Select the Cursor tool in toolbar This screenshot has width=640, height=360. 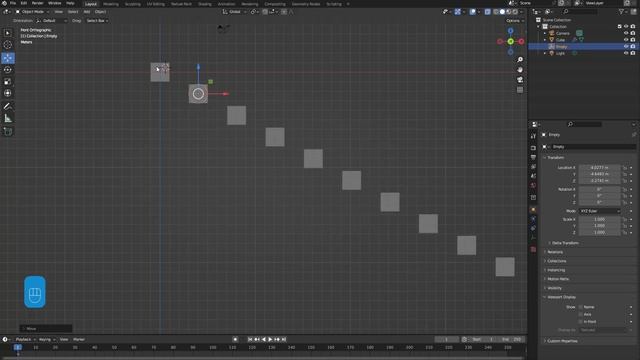coord(8,45)
